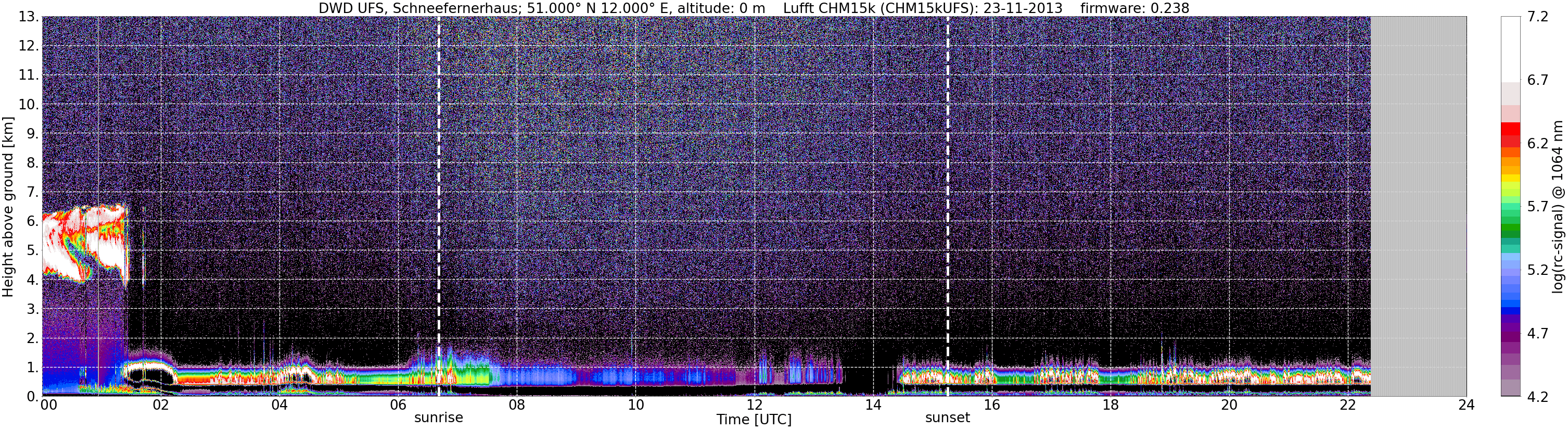
Task: Click the white top of the colorbar
Action: pyautogui.click(x=1510, y=49)
